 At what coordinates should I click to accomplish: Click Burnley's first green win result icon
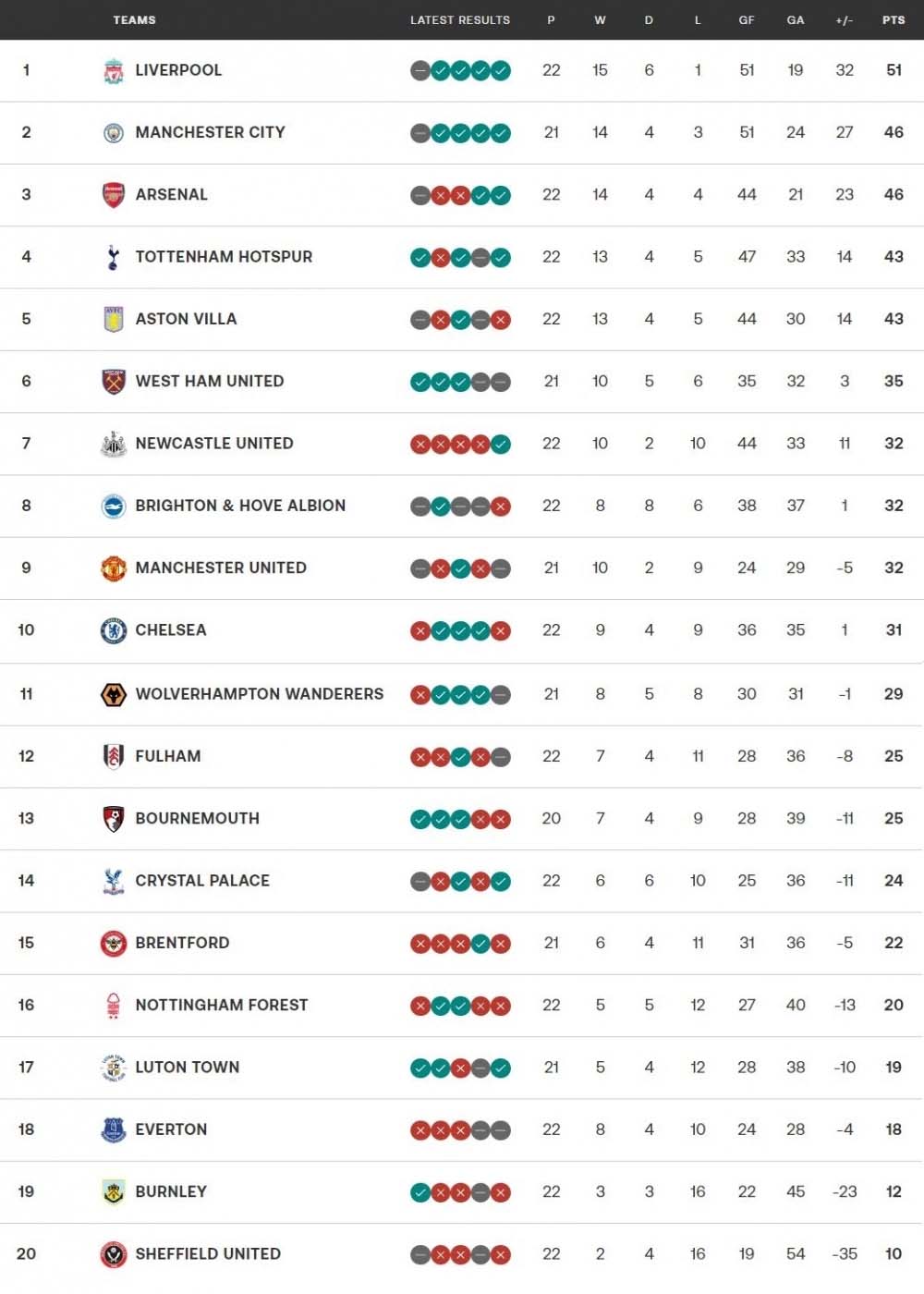pyautogui.click(x=420, y=1193)
